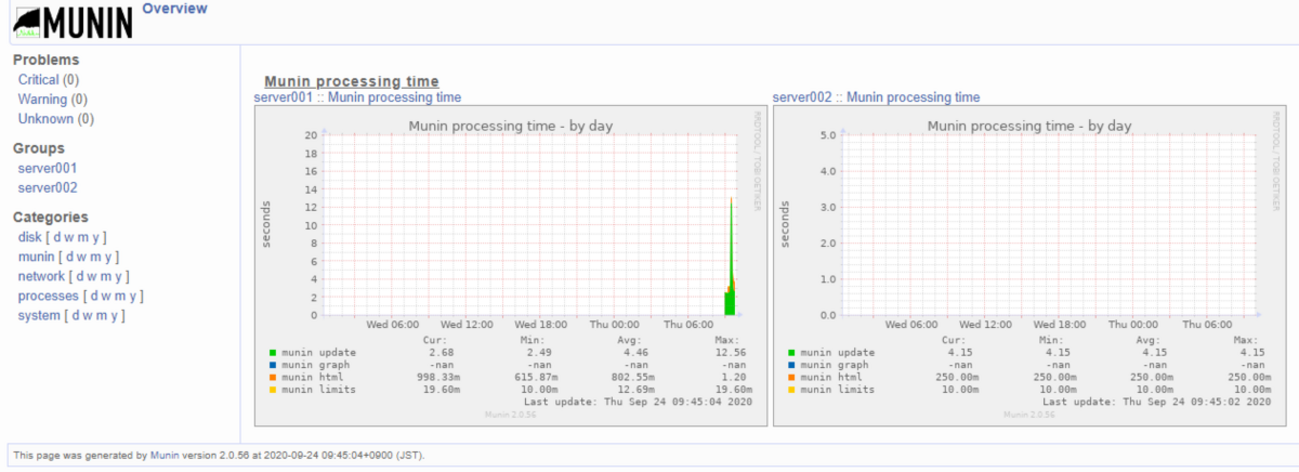The height and width of the screenshot is (472, 1299).
Task: Show network category monthly view 'm'
Action: point(106,276)
